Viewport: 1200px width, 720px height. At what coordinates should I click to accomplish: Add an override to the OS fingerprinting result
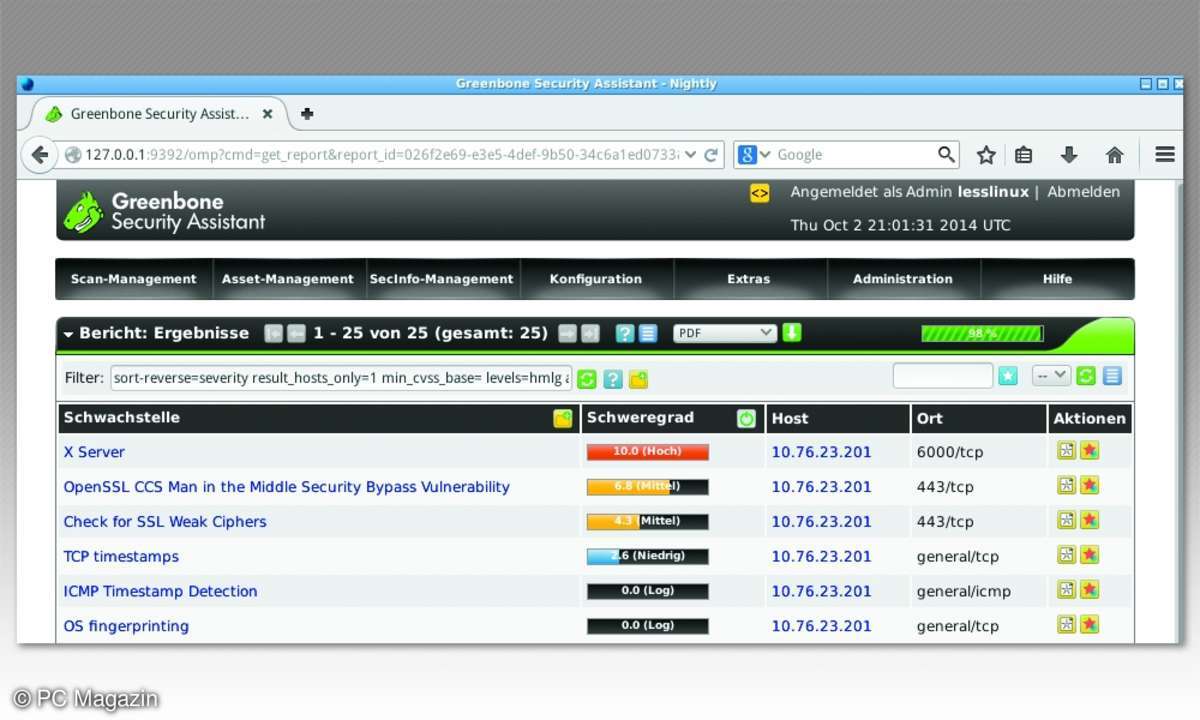1090,624
